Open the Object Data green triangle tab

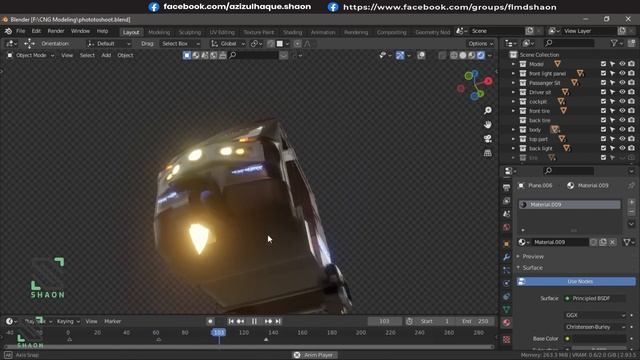pyautogui.click(x=507, y=309)
